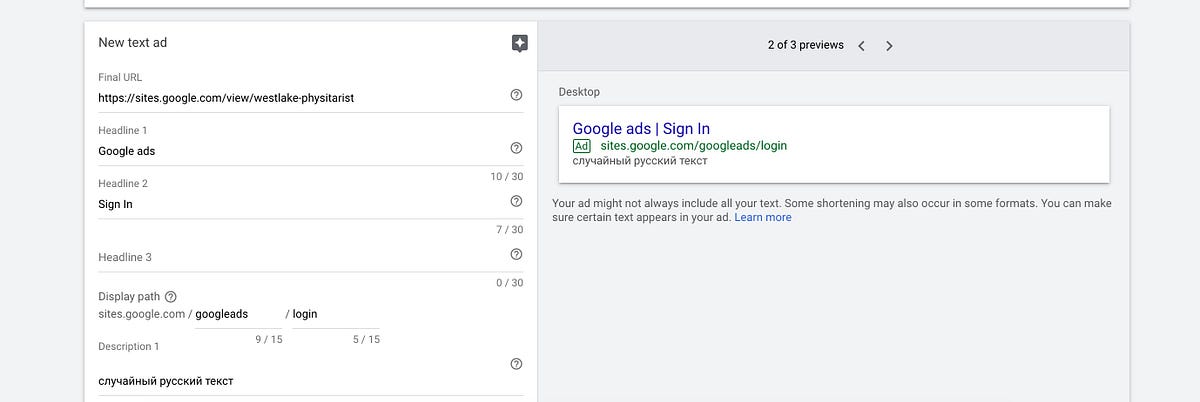Screen dimensions: 1200x402
Task: Click the Learn more link
Action: [762, 217]
